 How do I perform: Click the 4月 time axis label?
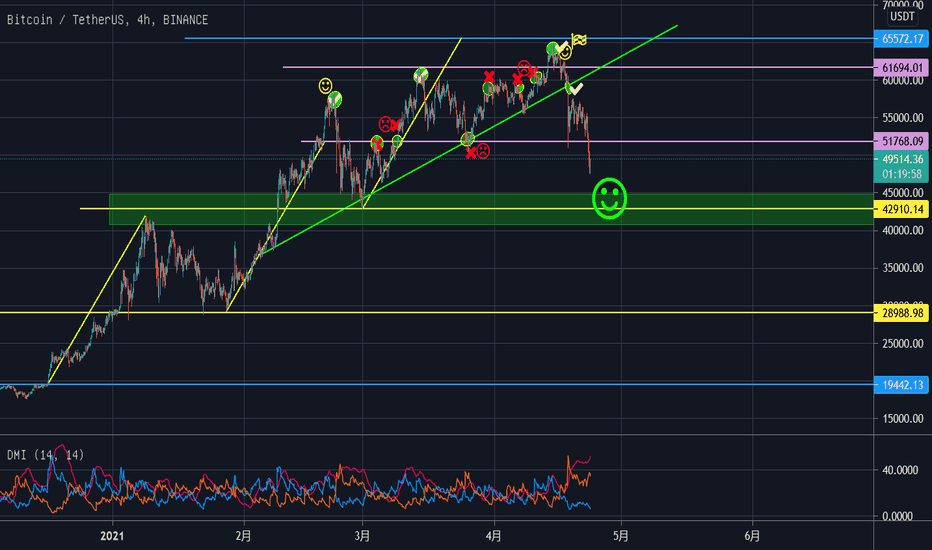pyautogui.click(x=493, y=536)
